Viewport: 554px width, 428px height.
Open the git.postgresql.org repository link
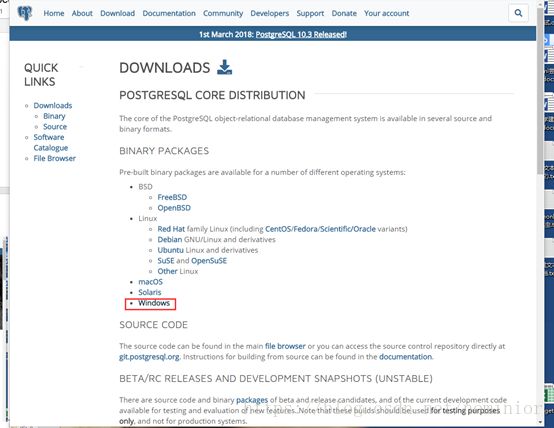tap(149, 357)
